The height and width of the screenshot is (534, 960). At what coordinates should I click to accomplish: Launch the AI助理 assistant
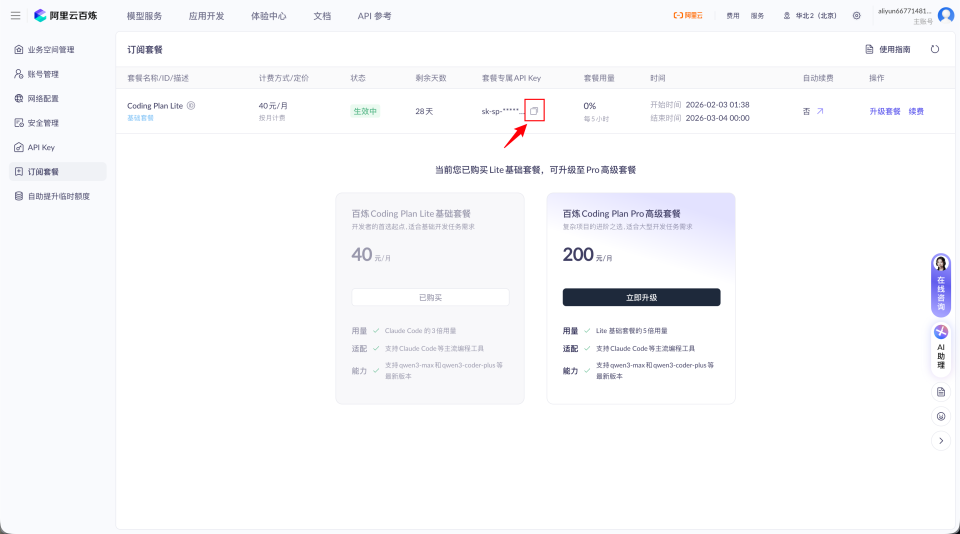tap(941, 348)
